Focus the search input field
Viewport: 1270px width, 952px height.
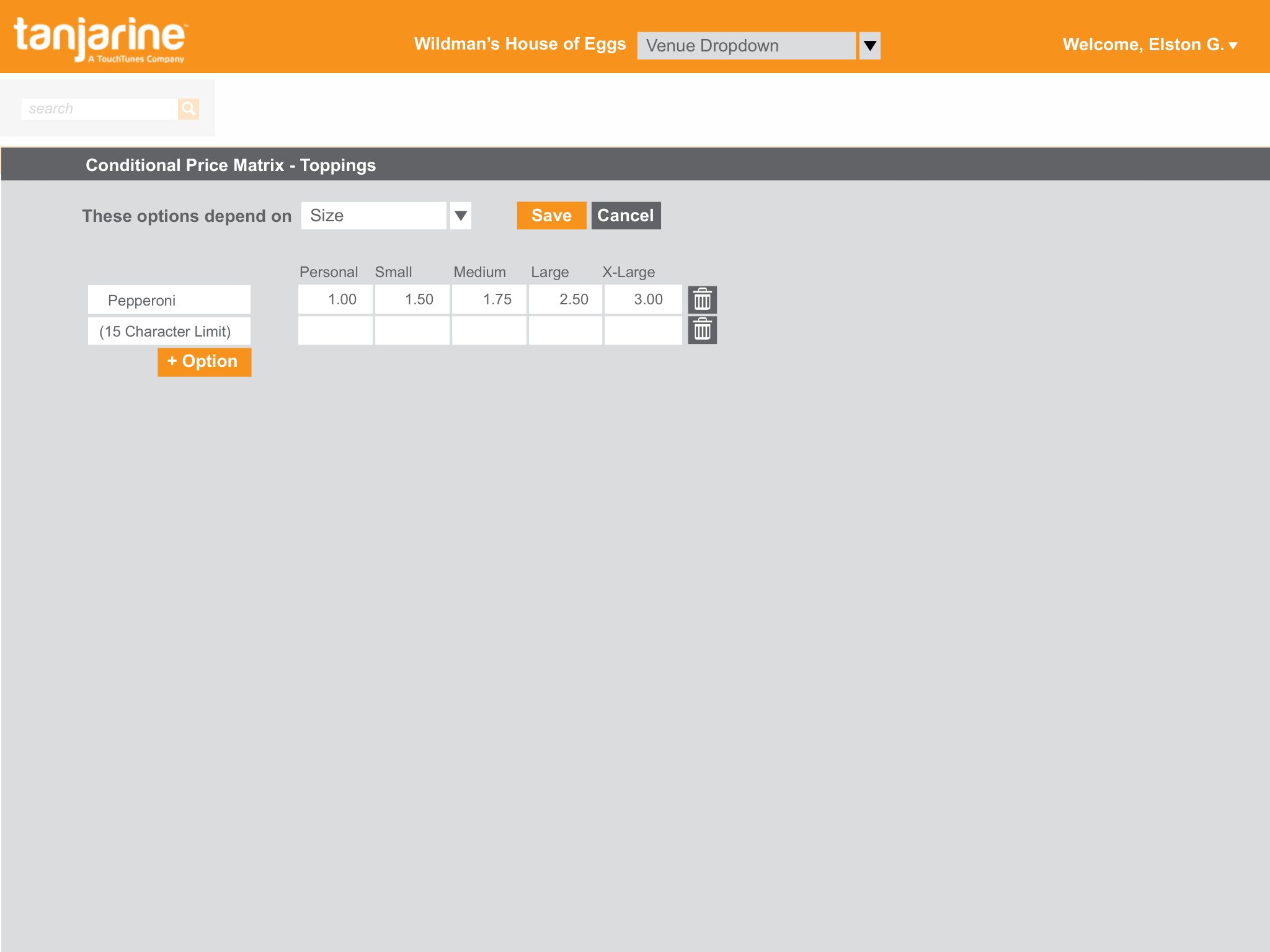(100, 108)
